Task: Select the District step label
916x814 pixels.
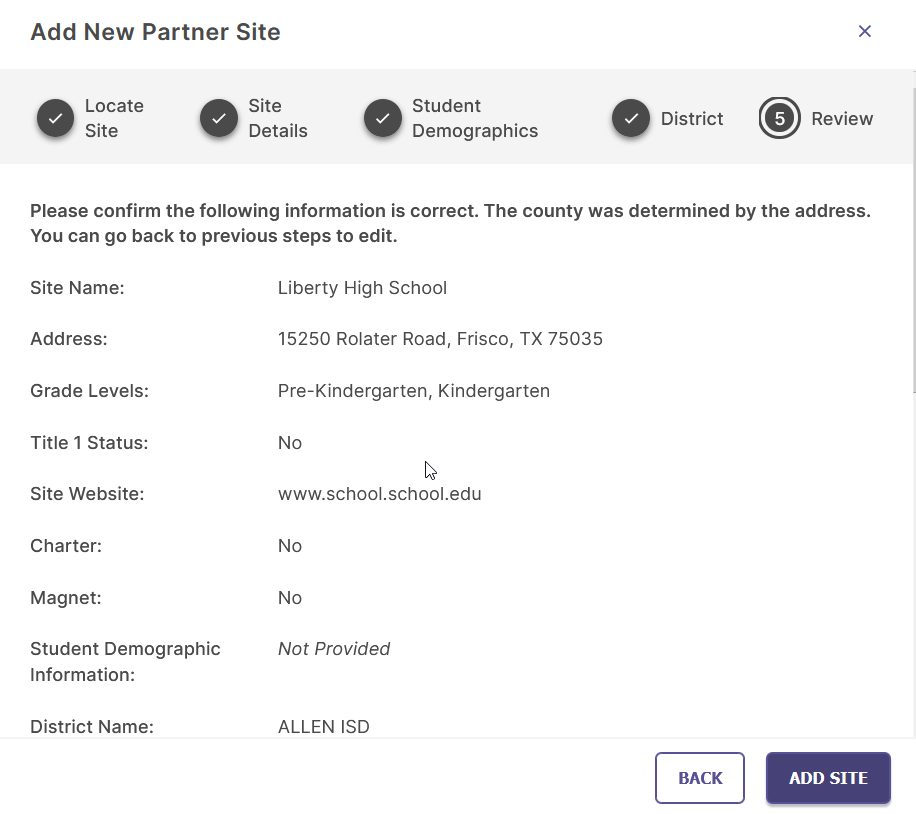Action: click(692, 119)
